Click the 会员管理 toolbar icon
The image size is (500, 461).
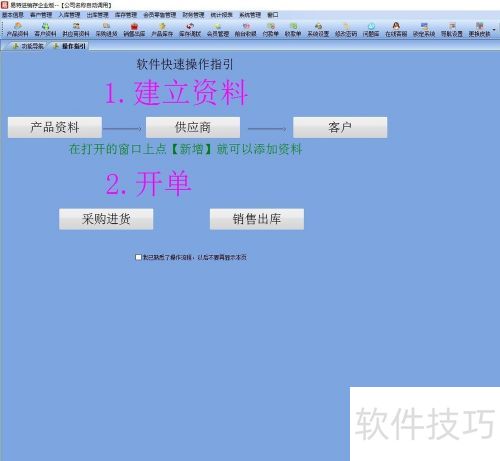click(x=218, y=29)
